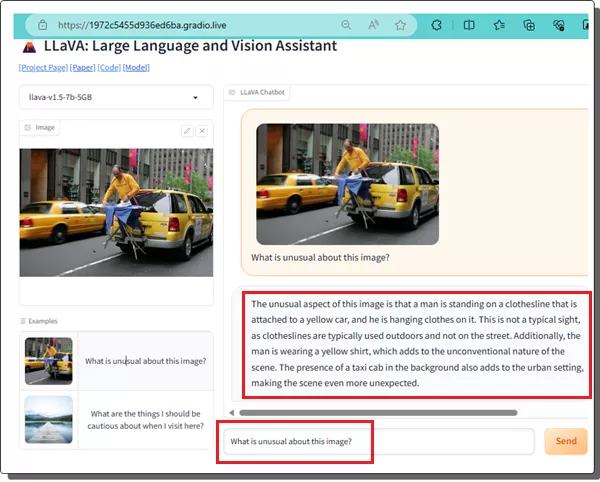Click the horizontal scrollbar under the chatbot
The height and width of the screenshot is (482, 600).
[x=378, y=412]
